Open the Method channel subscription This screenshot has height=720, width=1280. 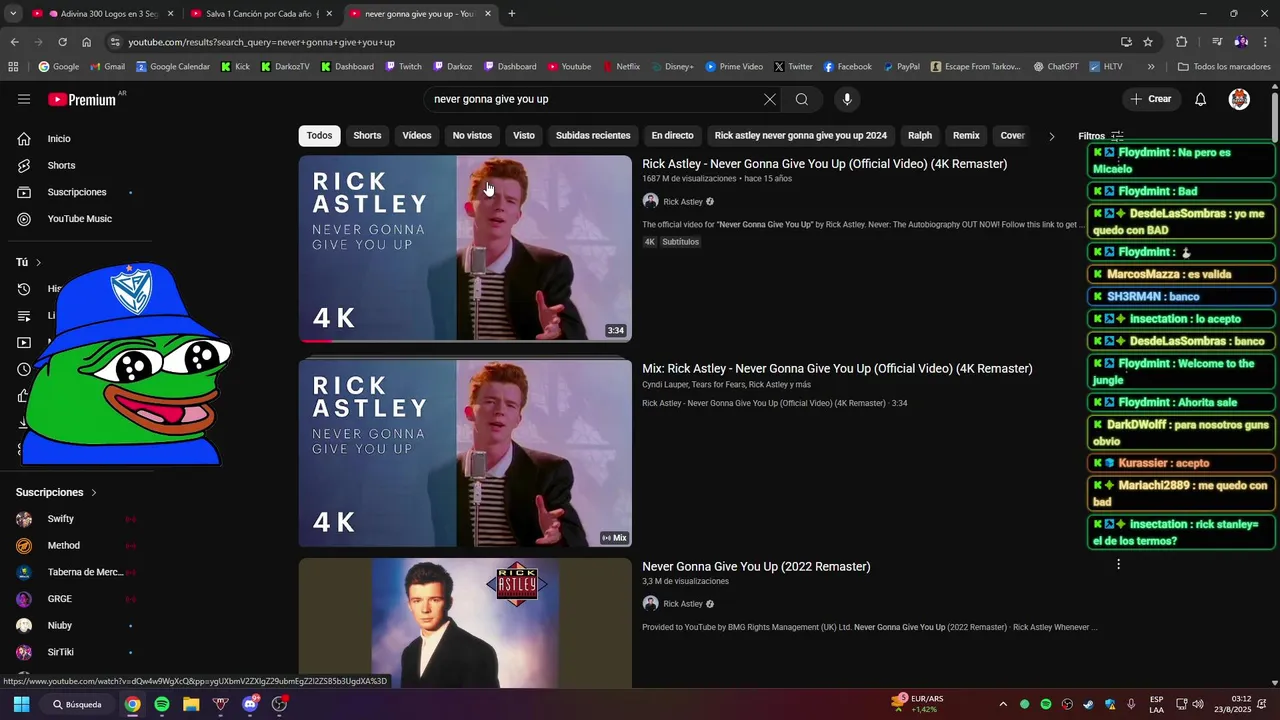point(64,546)
